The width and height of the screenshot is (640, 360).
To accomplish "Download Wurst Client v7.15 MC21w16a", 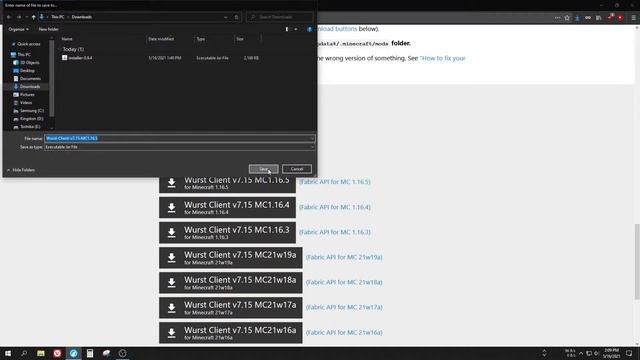I will click(231, 333).
